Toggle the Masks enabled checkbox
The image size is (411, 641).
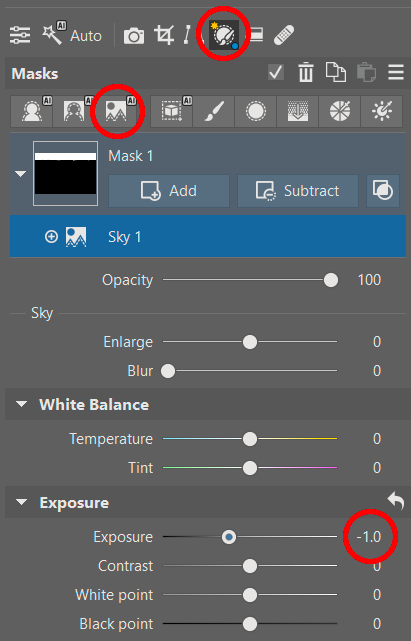click(276, 73)
